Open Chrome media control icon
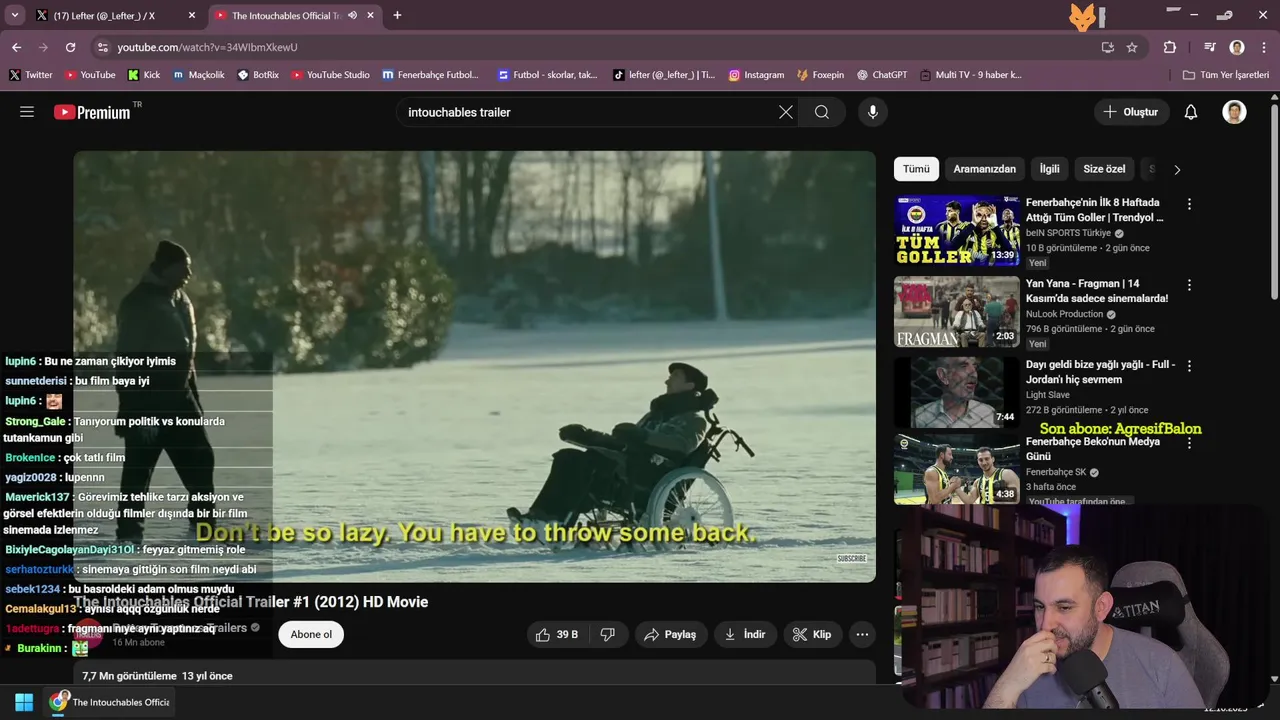The width and height of the screenshot is (1280, 720). [x=1210, y=47]
